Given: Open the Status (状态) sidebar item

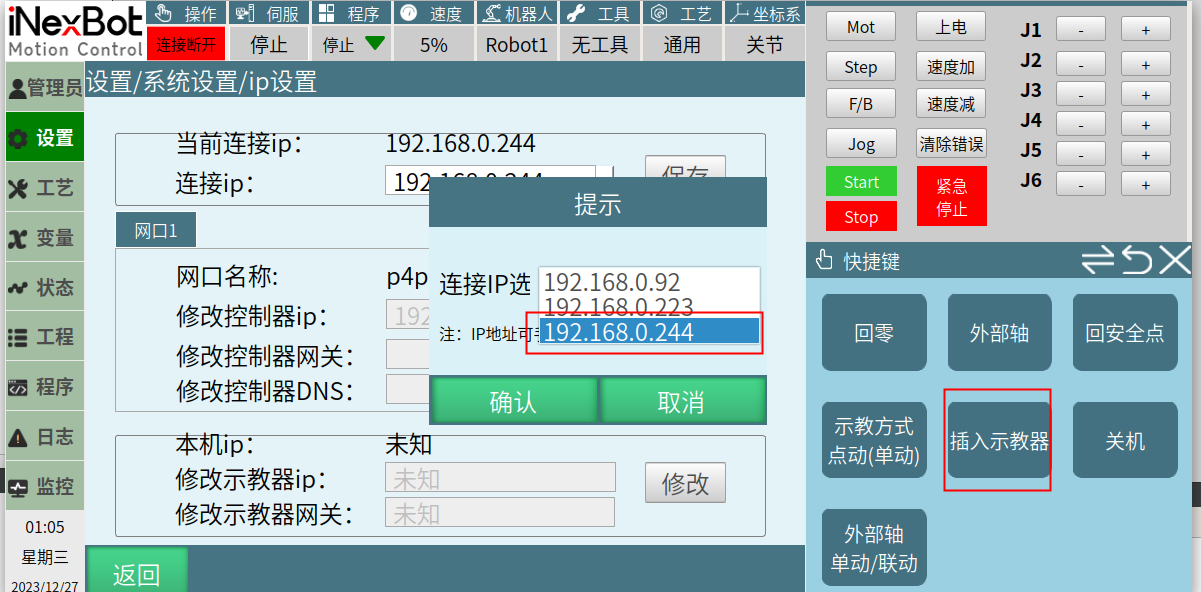Looking at the screenshot, I should (43, 288).
